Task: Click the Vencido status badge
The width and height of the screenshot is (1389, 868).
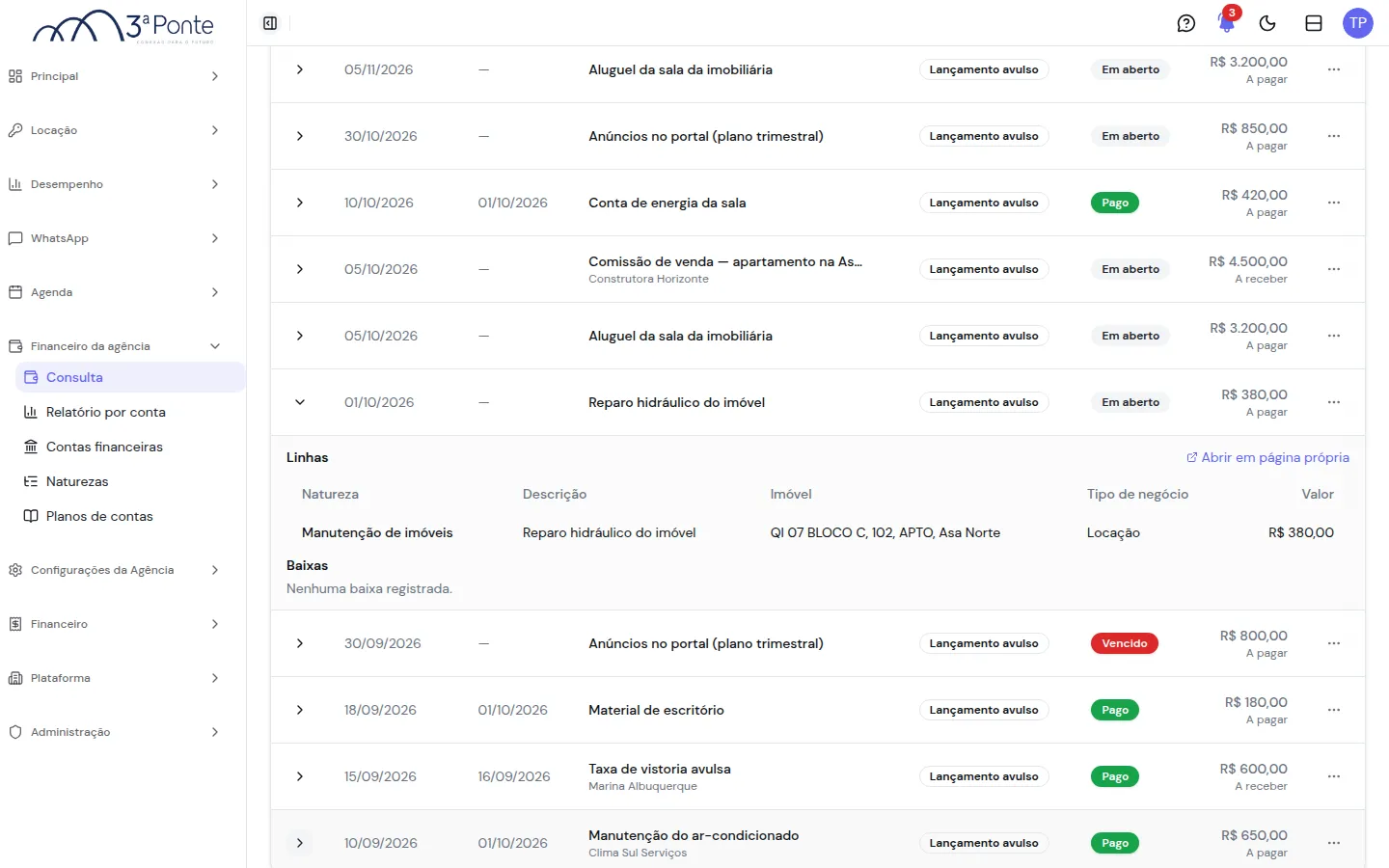Action: tap(1124, 643)
